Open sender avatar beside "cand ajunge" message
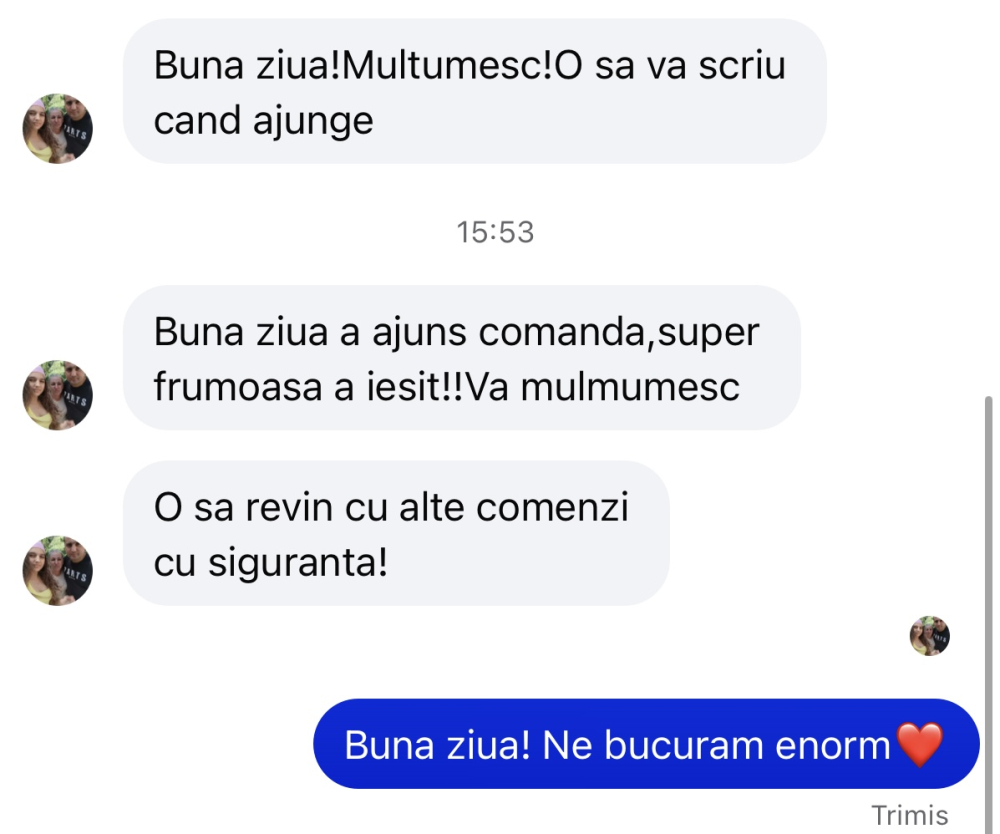1000x834 pixels. point(57,128)
